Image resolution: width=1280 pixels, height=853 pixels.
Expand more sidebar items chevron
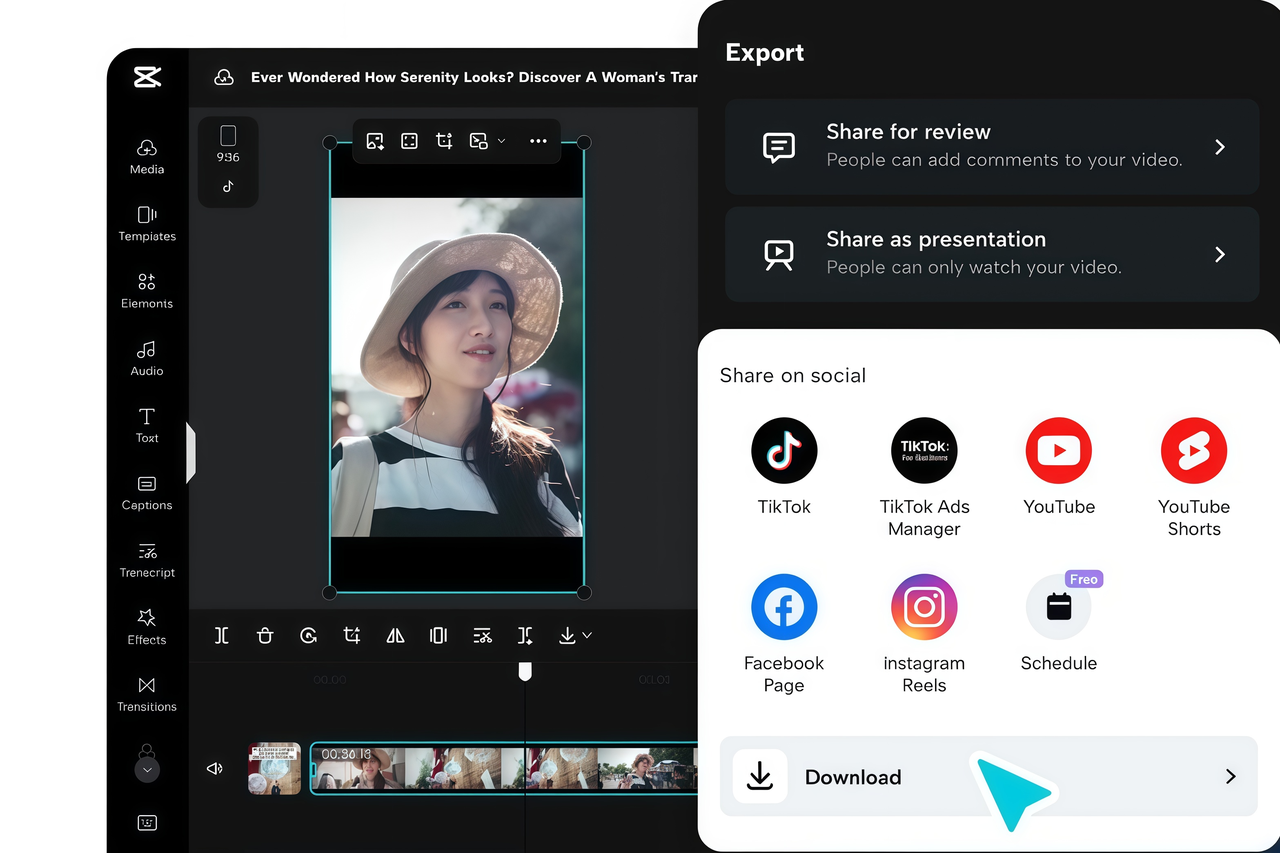tap(147, 770)
